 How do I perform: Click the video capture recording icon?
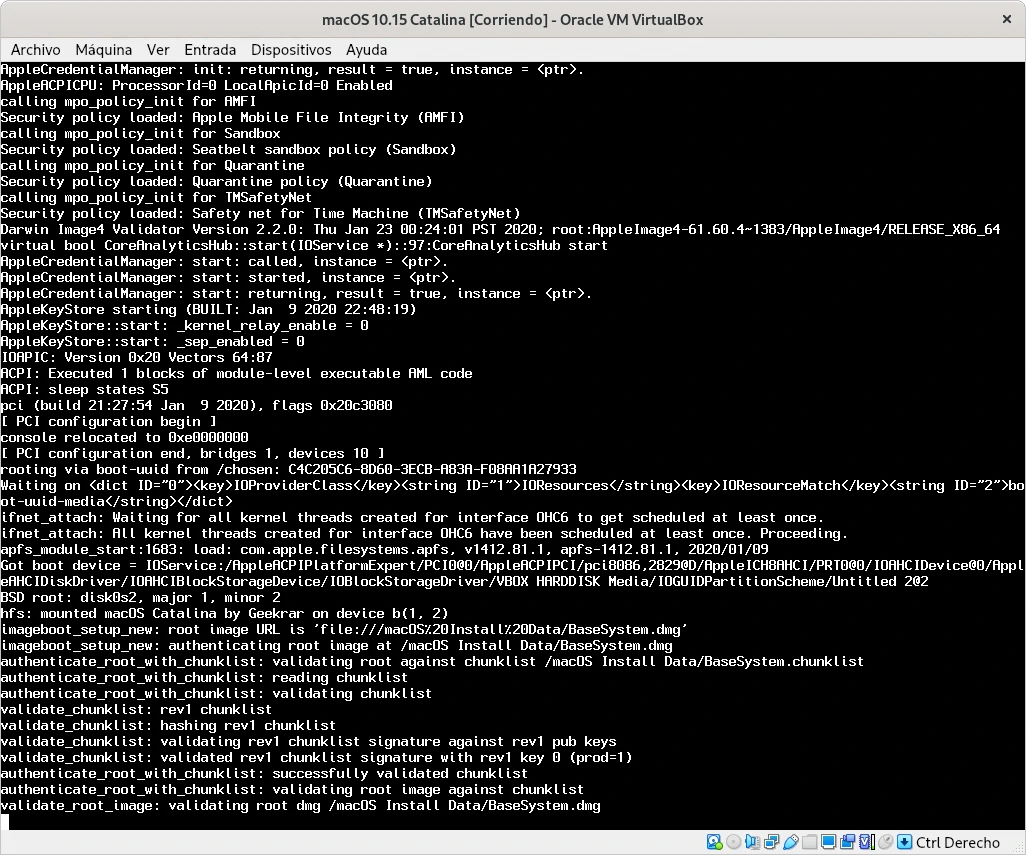848,843
